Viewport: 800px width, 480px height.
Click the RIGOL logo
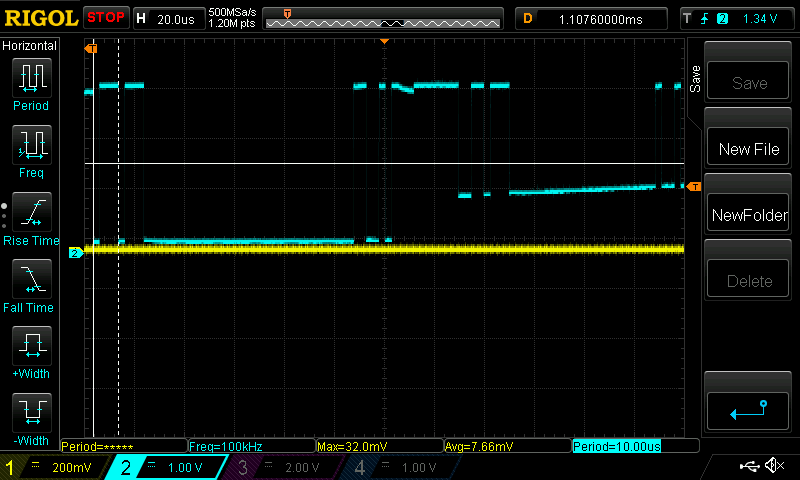coord(41,18)
